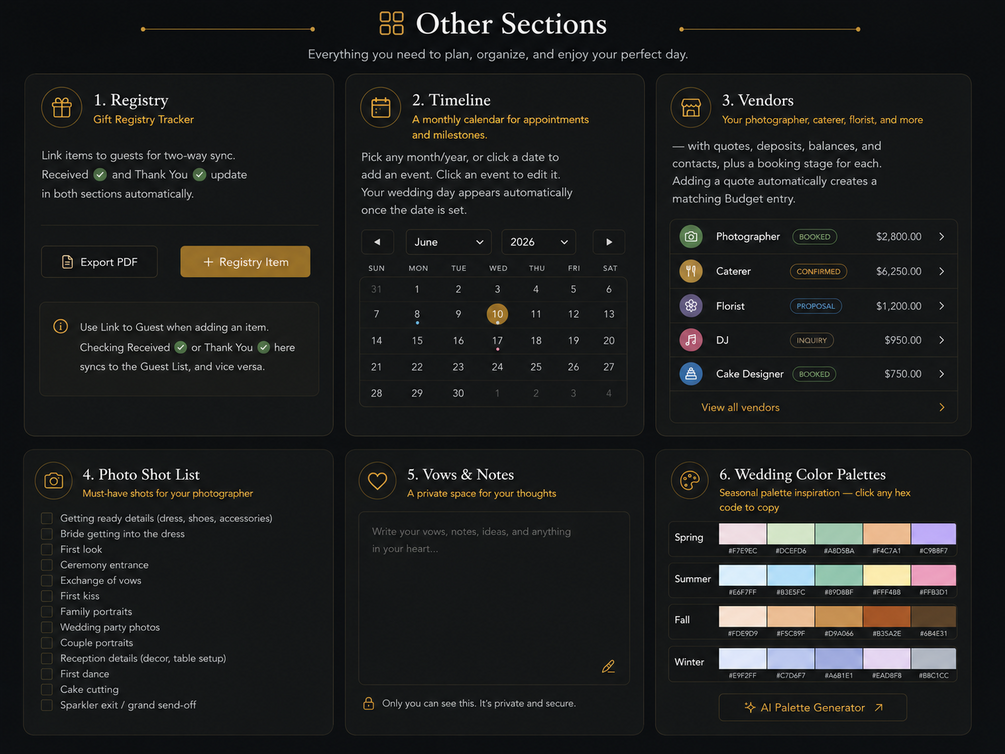Check the First look checkbox
Screen dimensions: 1005x754
pyautogui.click(x=47, y=549)
